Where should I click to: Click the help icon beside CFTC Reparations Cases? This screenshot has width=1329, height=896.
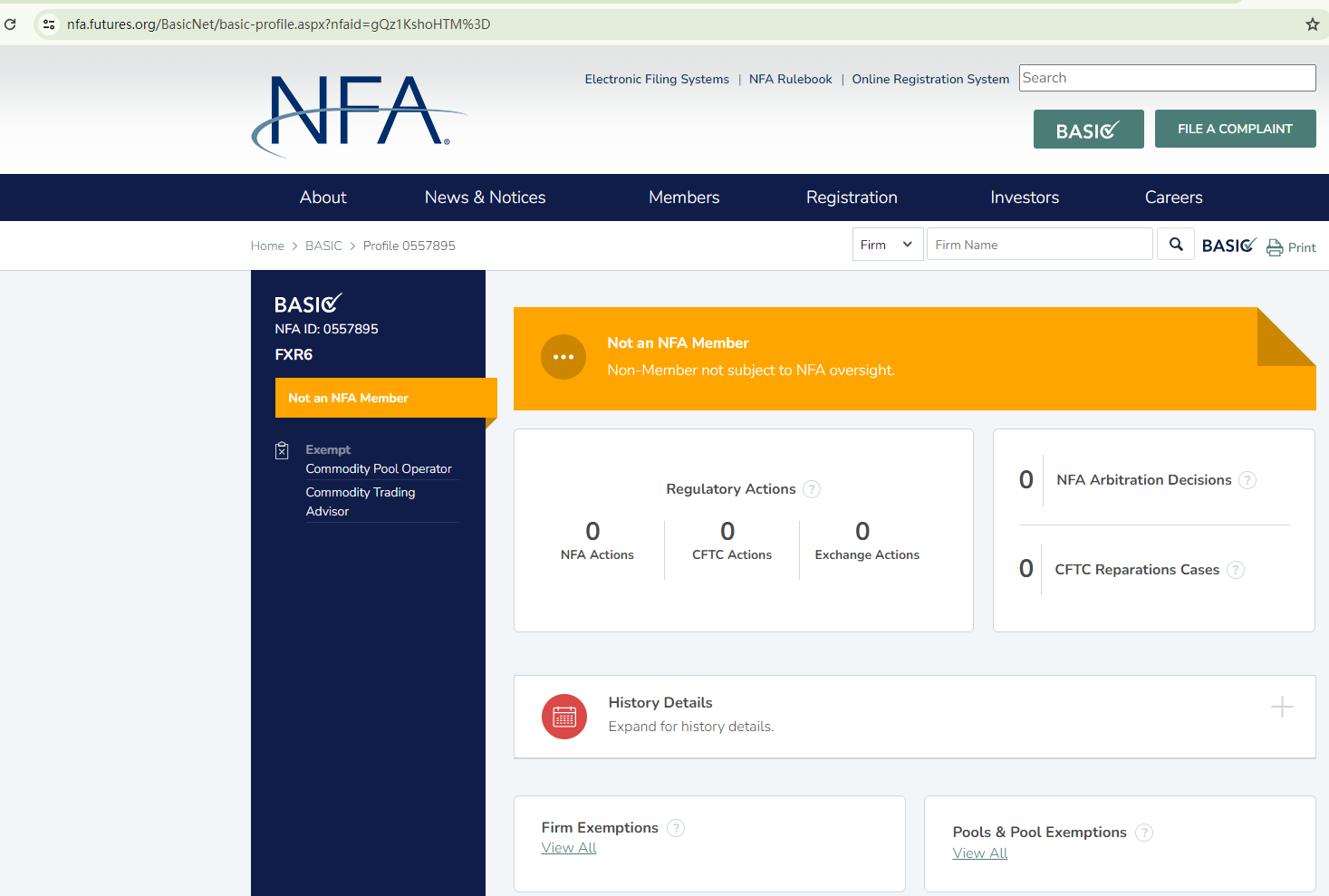pyautogui.click(x=1236, y=570)
